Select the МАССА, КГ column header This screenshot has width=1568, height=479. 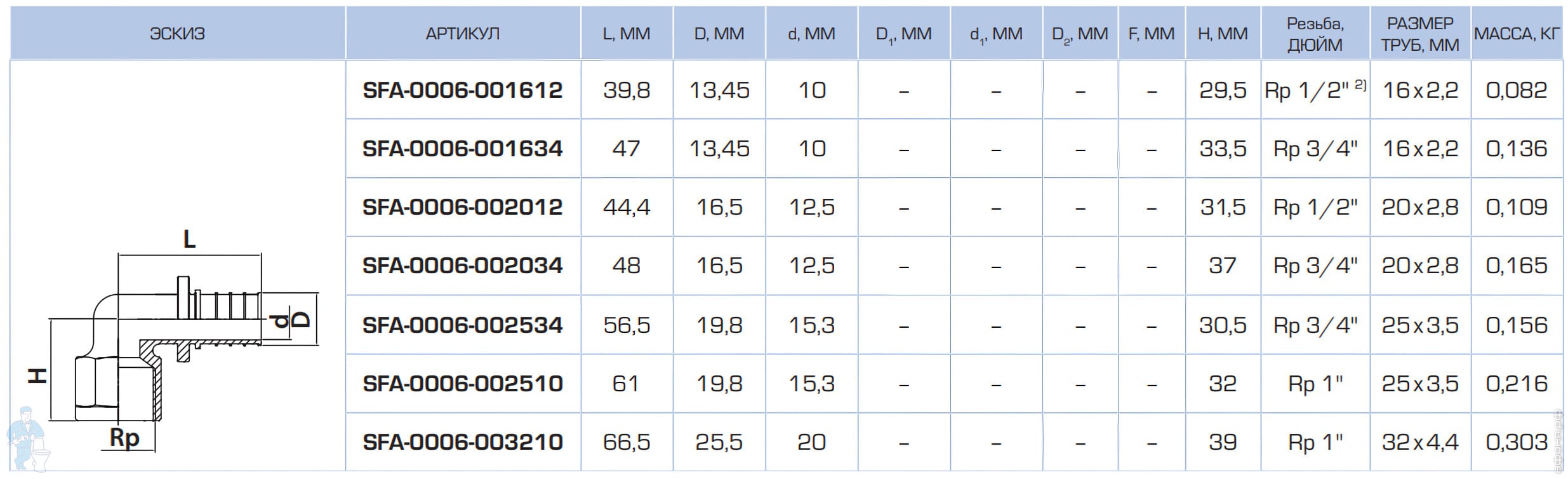tap(1516, 34)
